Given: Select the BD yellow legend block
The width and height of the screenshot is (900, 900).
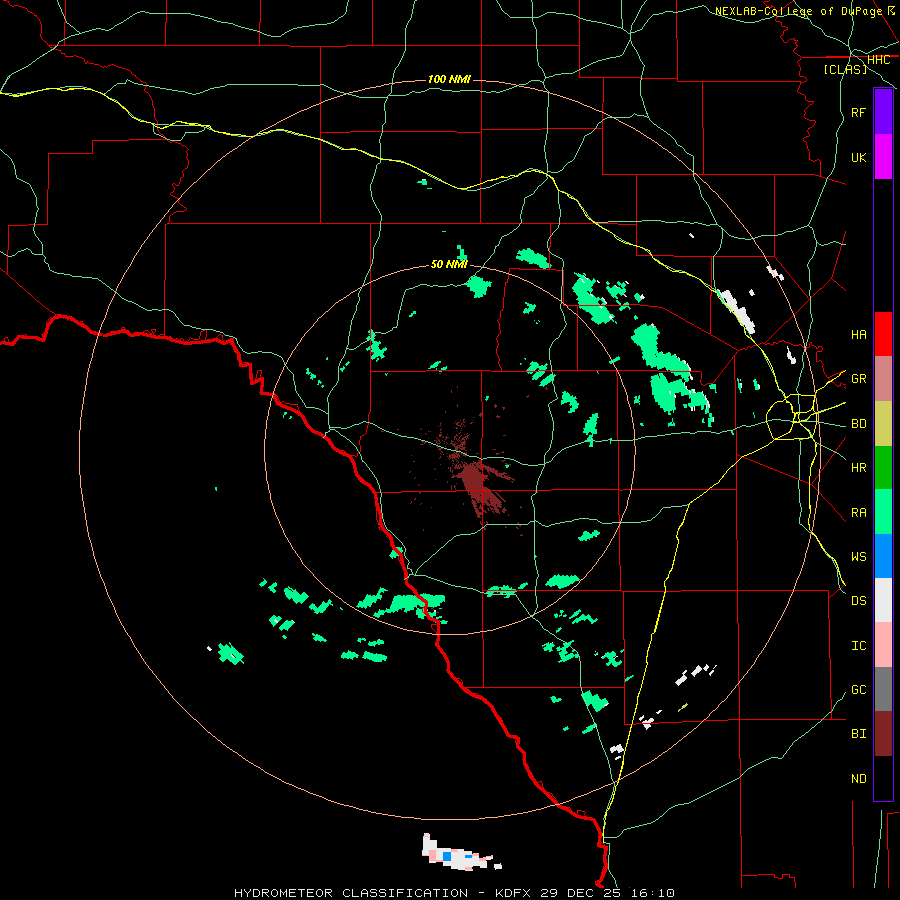Looking at the screenshot, I should (883, 424).
